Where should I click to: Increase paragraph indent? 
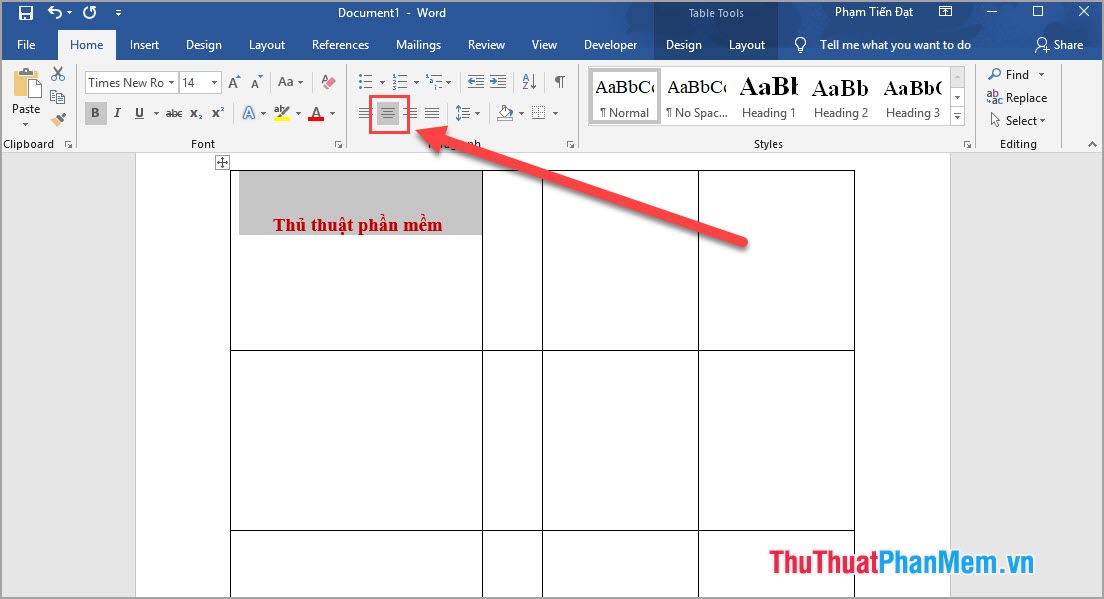[x=498, y=82]
